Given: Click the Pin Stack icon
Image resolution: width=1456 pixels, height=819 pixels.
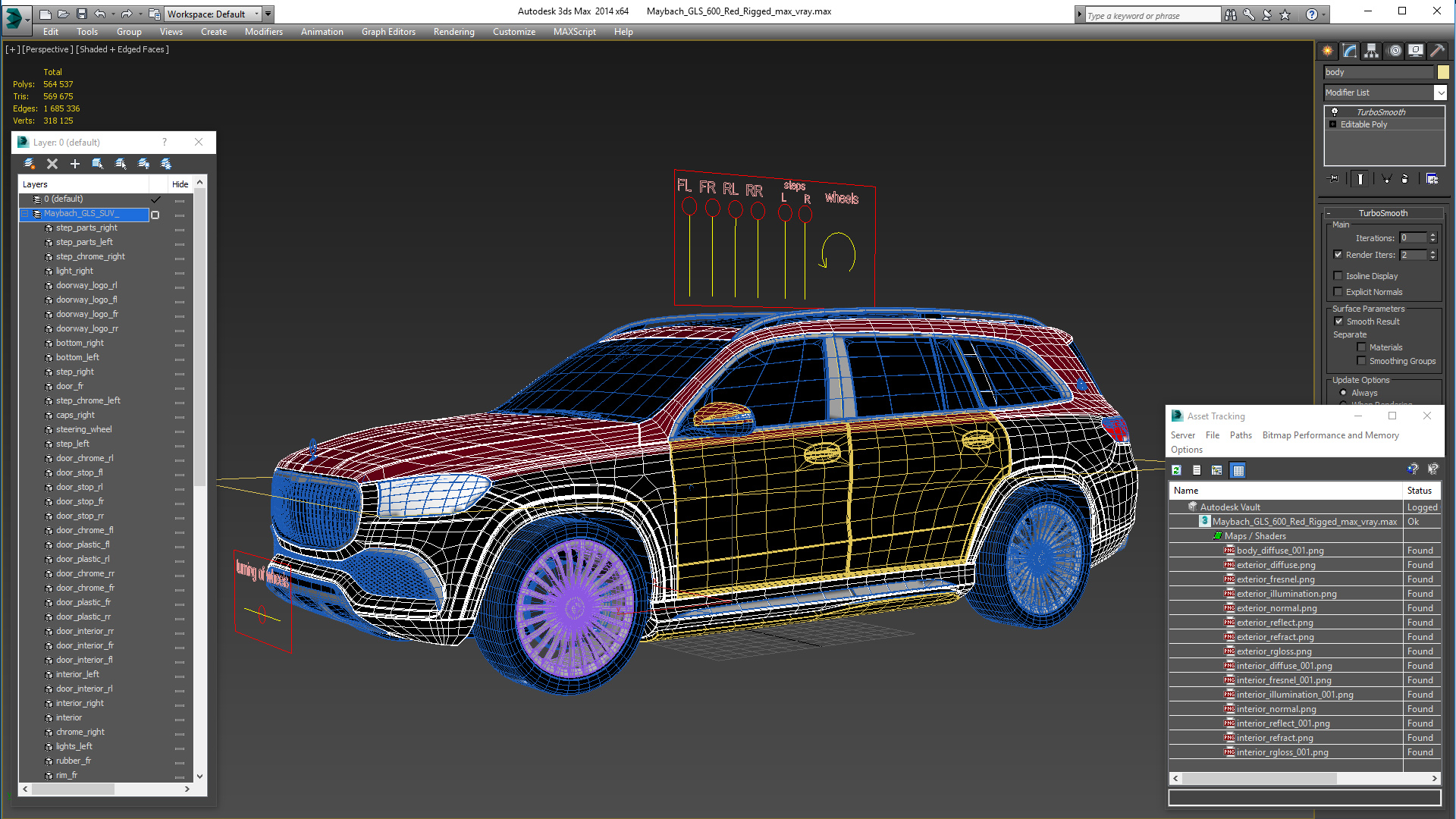Looking at the screenshot, I should [1334, 179].
